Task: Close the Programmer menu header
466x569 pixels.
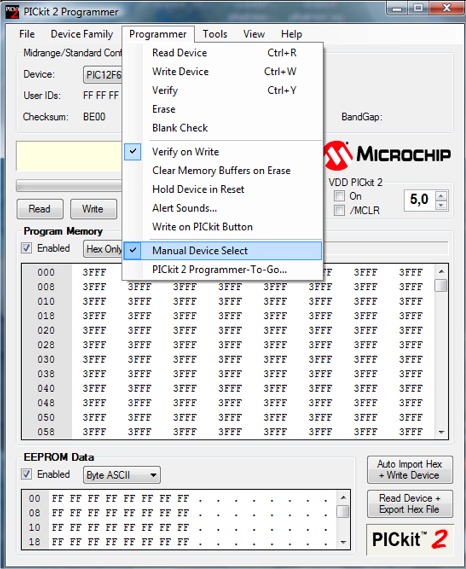Action: tap(158, 34)
